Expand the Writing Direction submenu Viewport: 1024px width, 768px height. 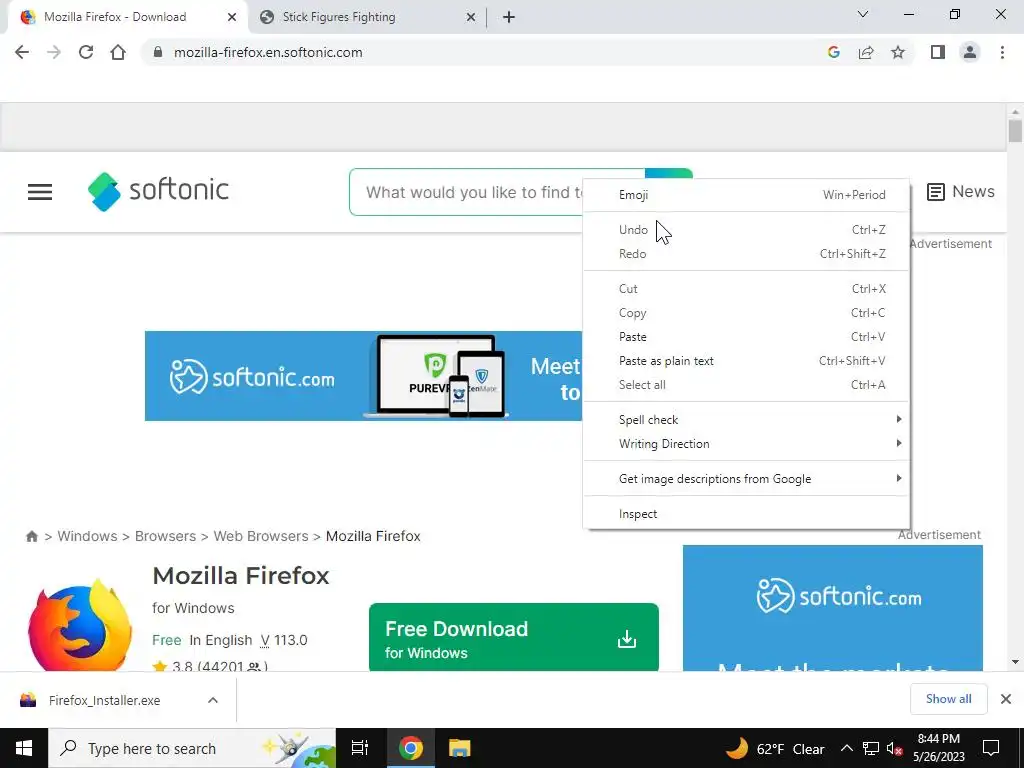click(x=746, y=443)
